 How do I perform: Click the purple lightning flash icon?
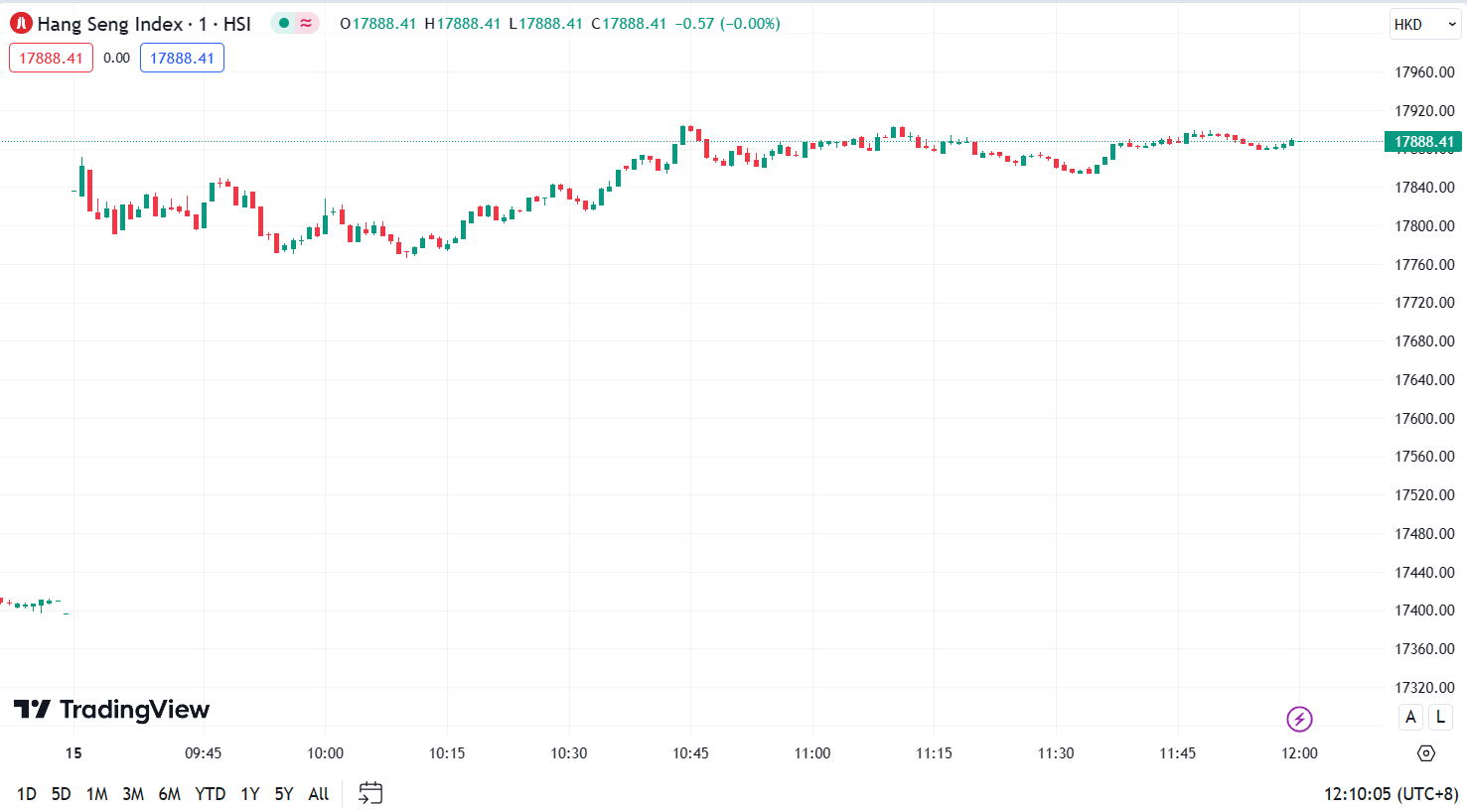pos(1299,718)
